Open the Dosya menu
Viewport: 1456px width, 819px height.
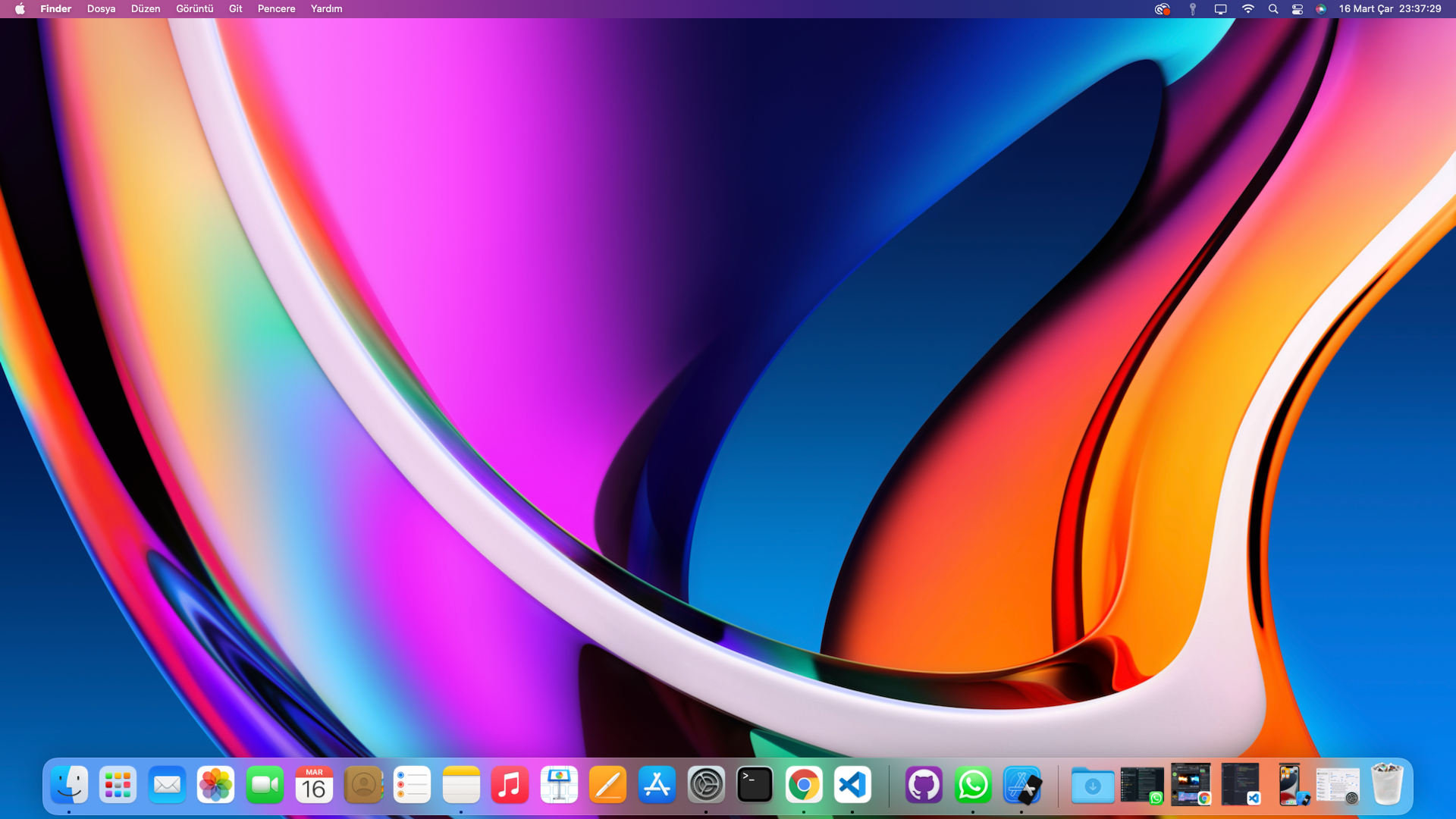101,9
